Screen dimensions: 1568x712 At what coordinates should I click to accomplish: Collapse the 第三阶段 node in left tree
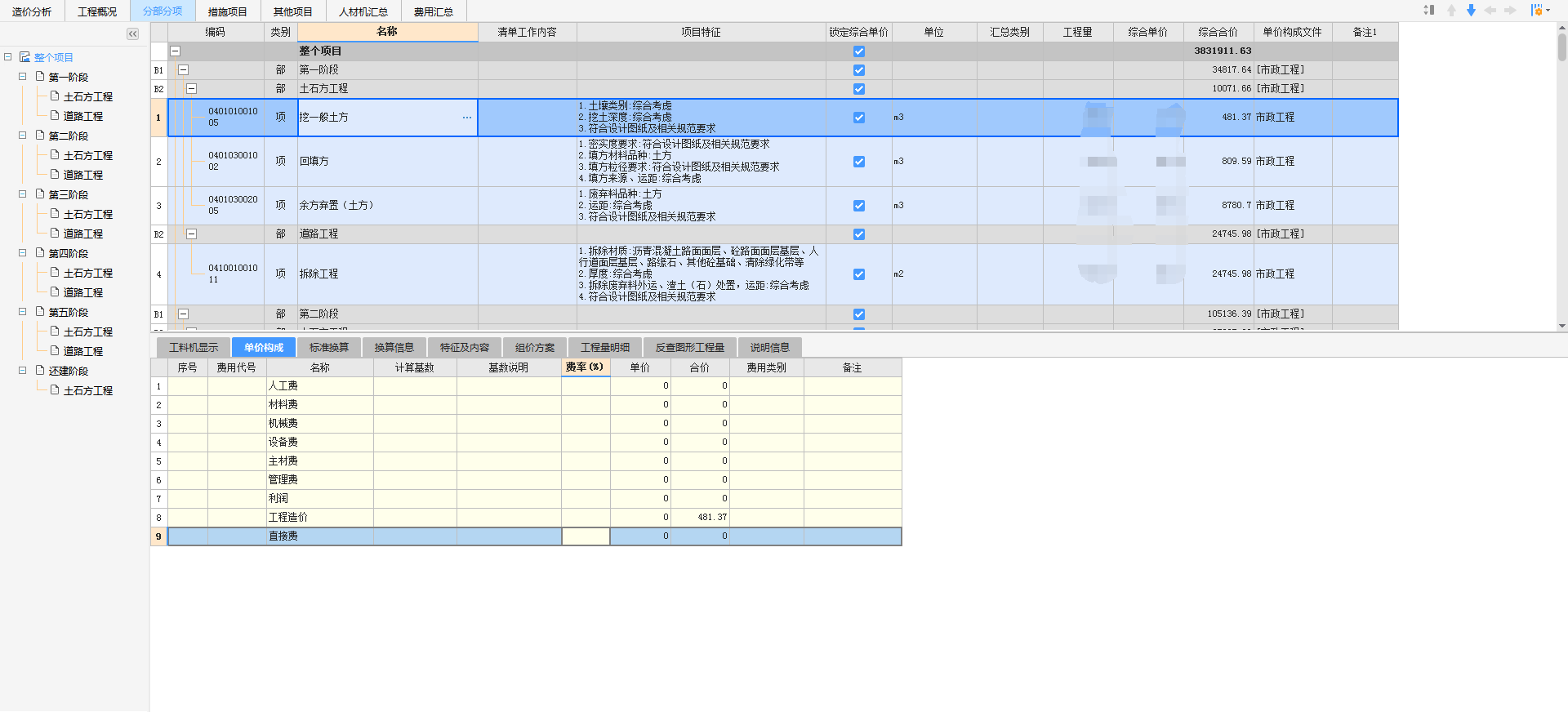point(23,194)
